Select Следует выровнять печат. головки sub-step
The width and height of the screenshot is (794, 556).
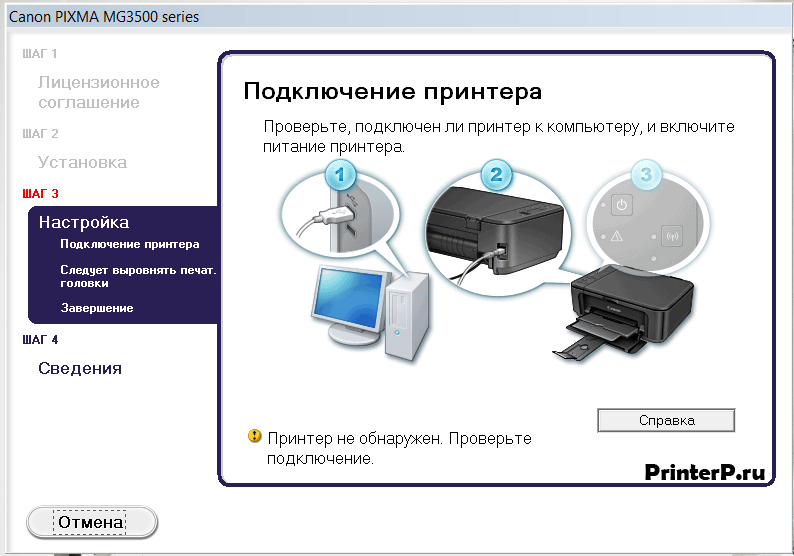(x=138, y=276)
